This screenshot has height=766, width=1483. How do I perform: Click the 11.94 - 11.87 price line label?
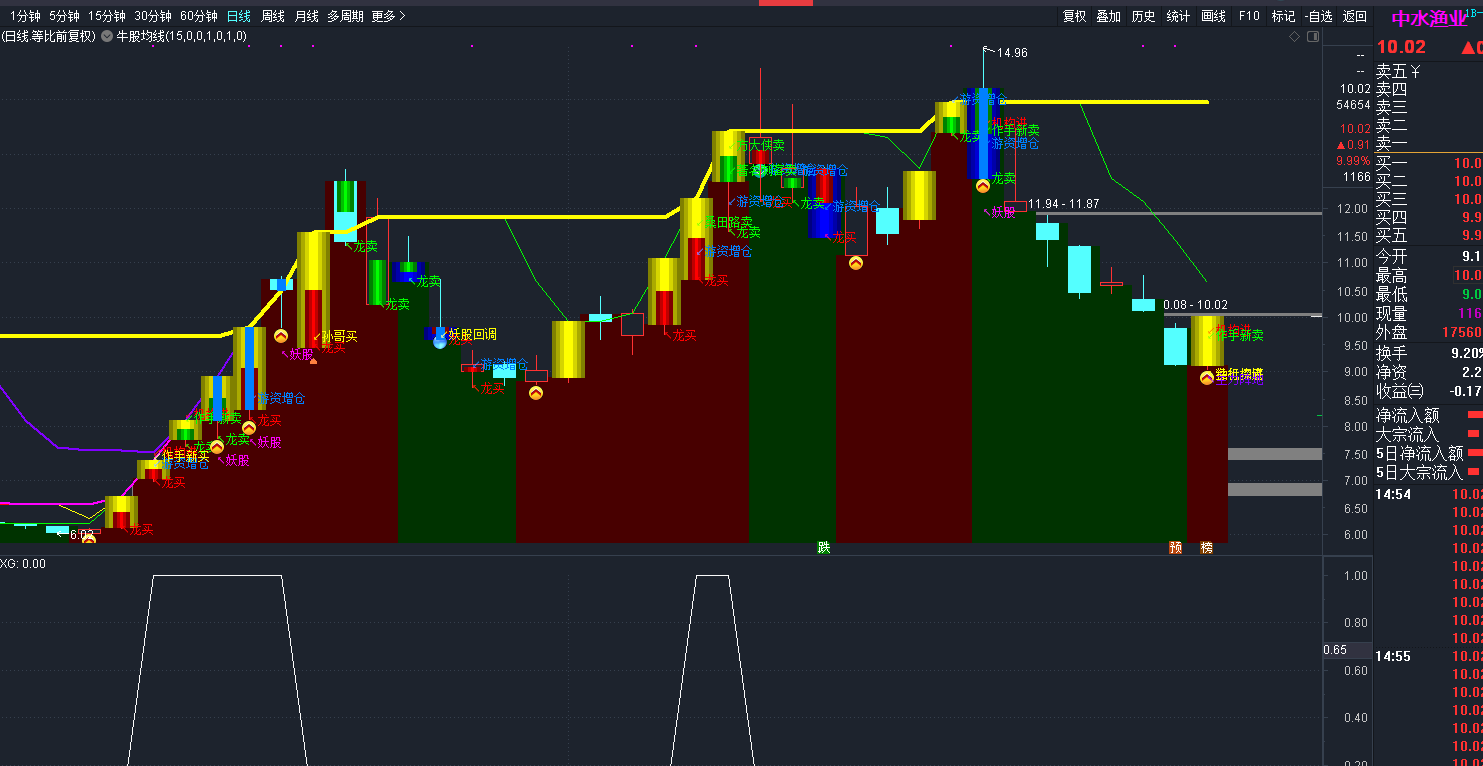pos(1064,204)
